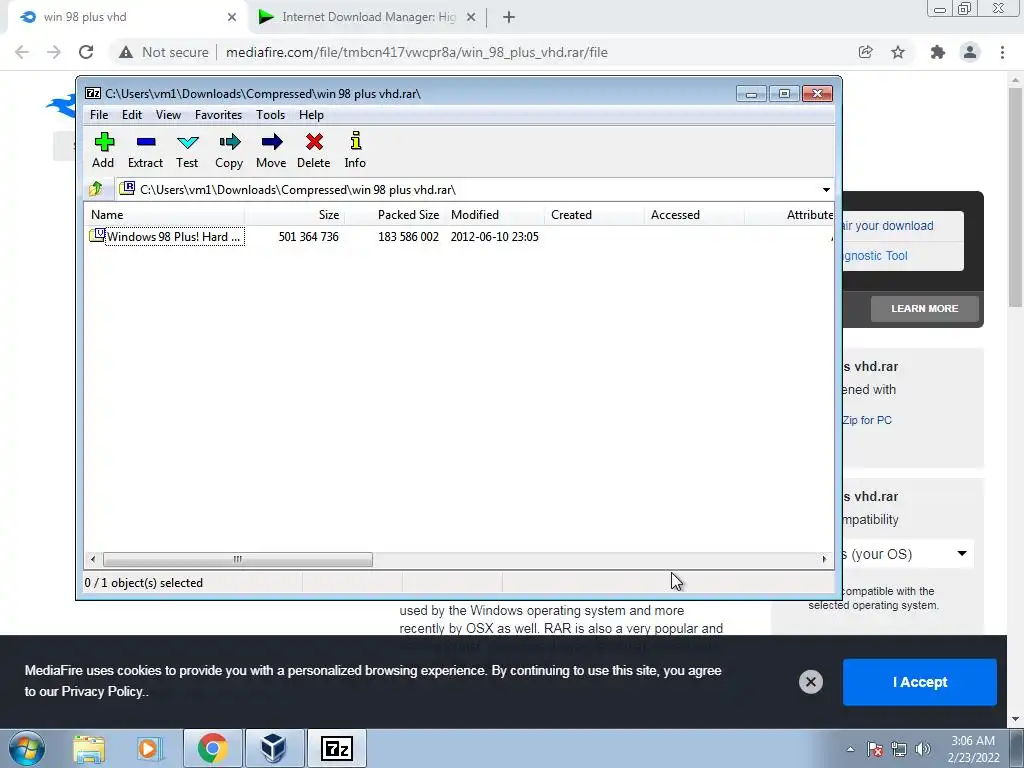Expand the 7-Zip address path dropdown

[x=826, y=190]
